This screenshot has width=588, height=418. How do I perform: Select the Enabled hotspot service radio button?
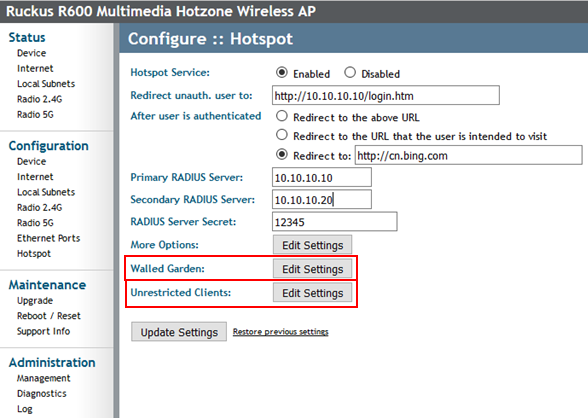point(282,72)
